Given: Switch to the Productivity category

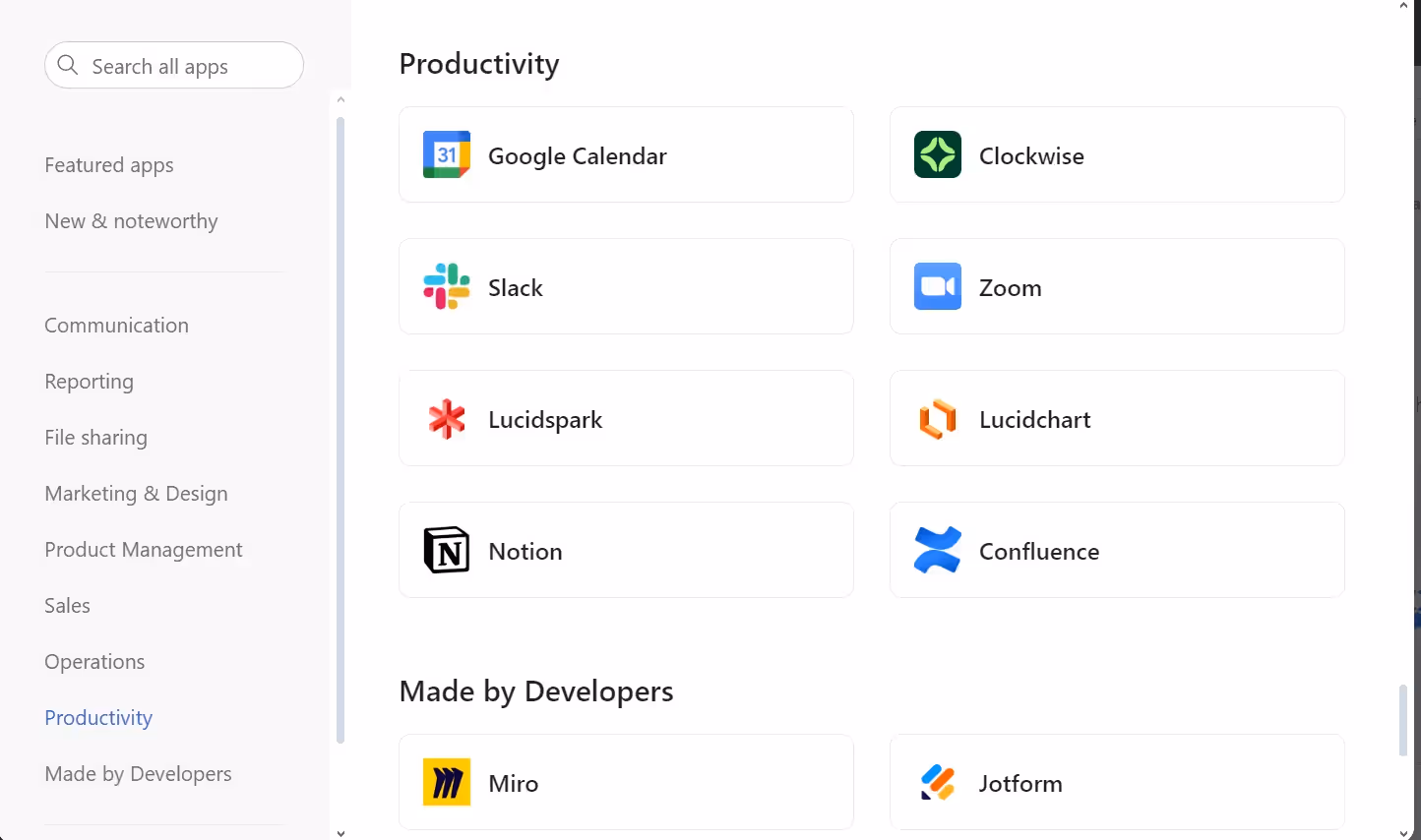Looking at the screenshot, I should 98,717.
